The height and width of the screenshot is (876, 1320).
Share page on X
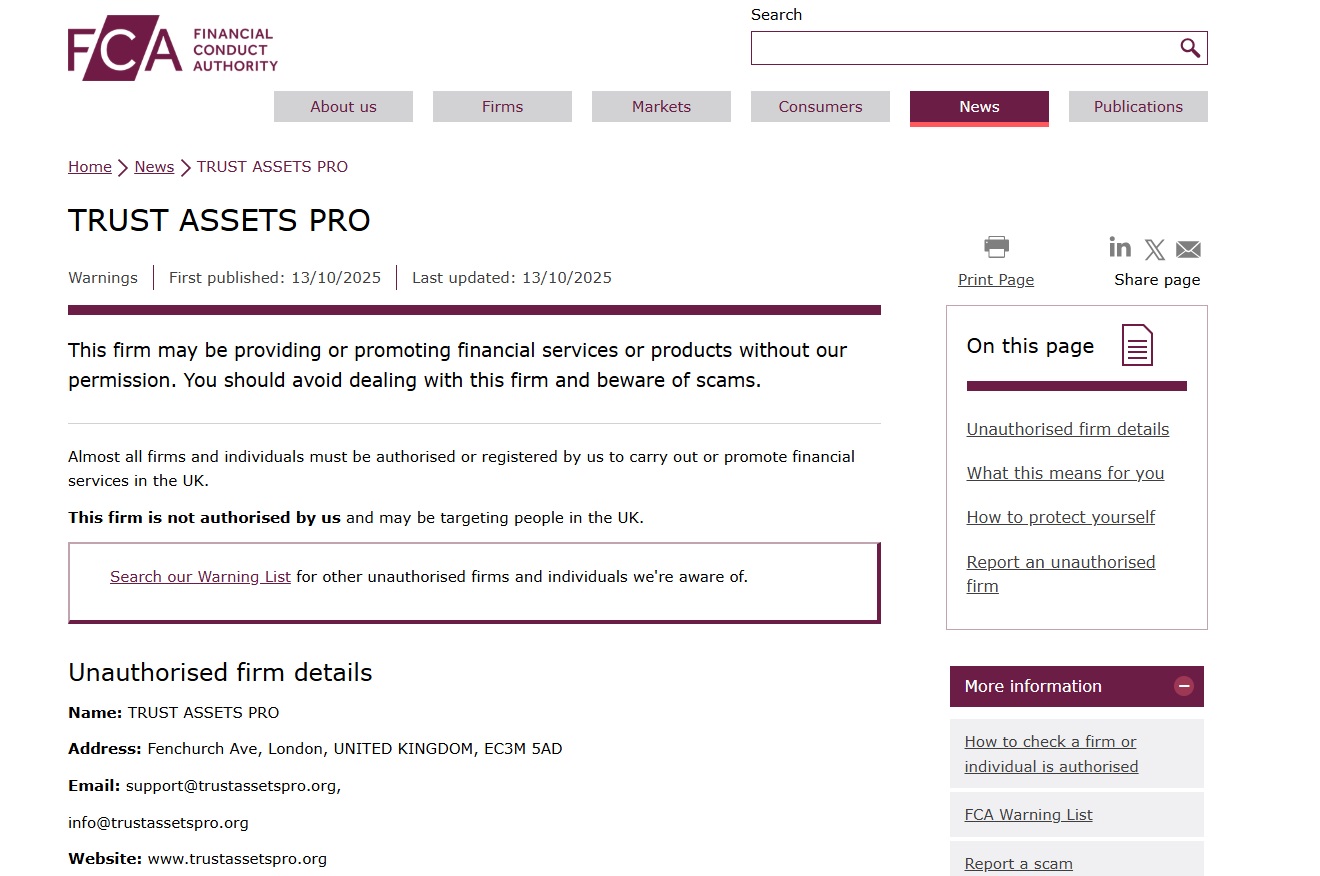coord(1154,249)
